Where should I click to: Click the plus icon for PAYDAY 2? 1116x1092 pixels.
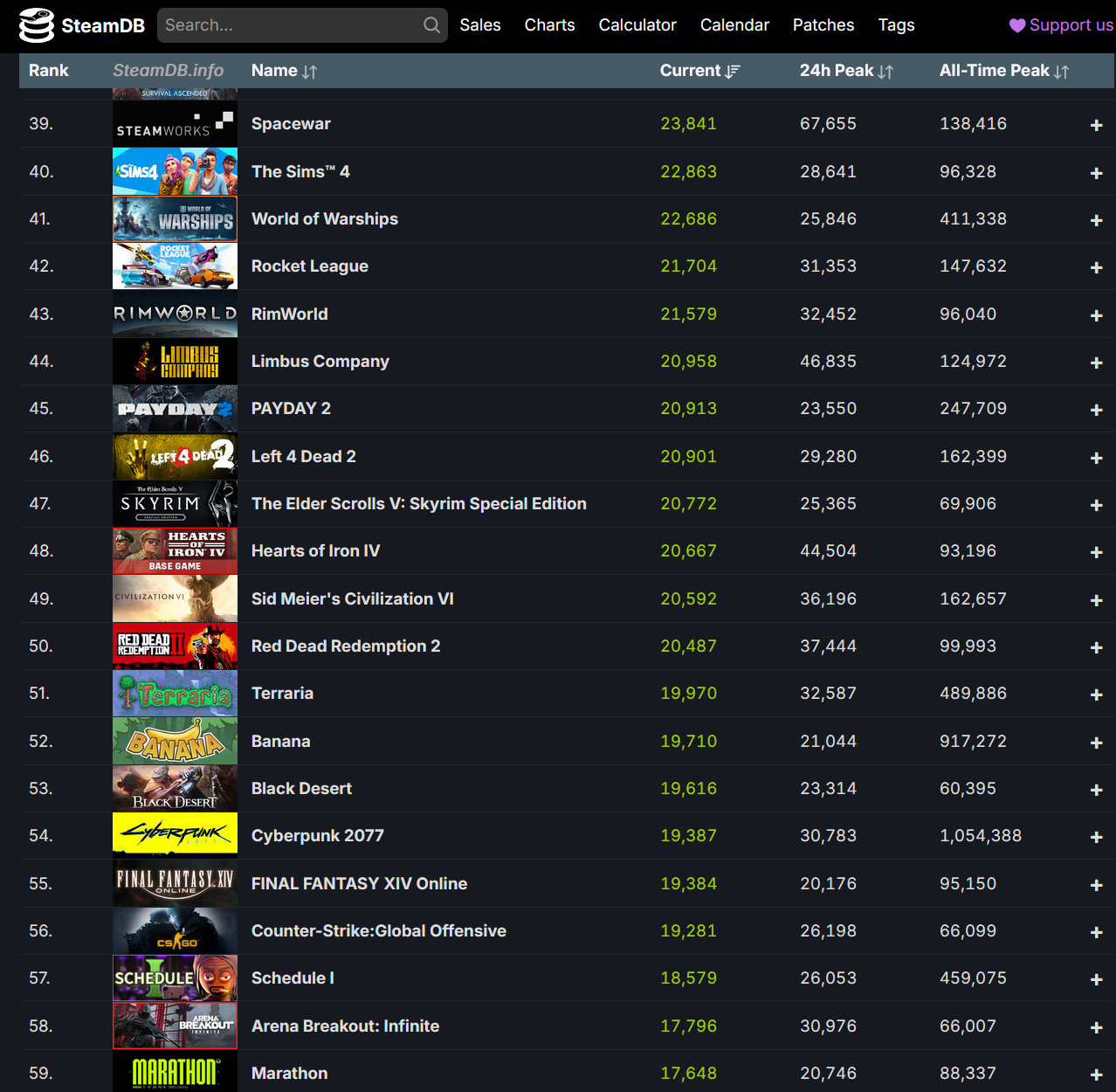coord(1097,410)
